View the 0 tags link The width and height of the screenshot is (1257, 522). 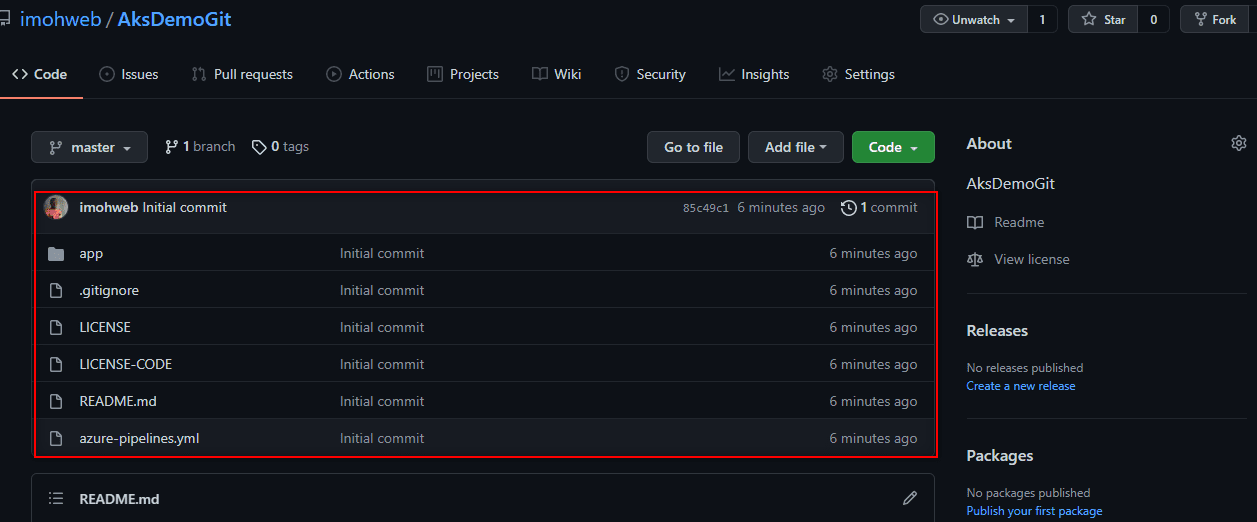[280, 146]
